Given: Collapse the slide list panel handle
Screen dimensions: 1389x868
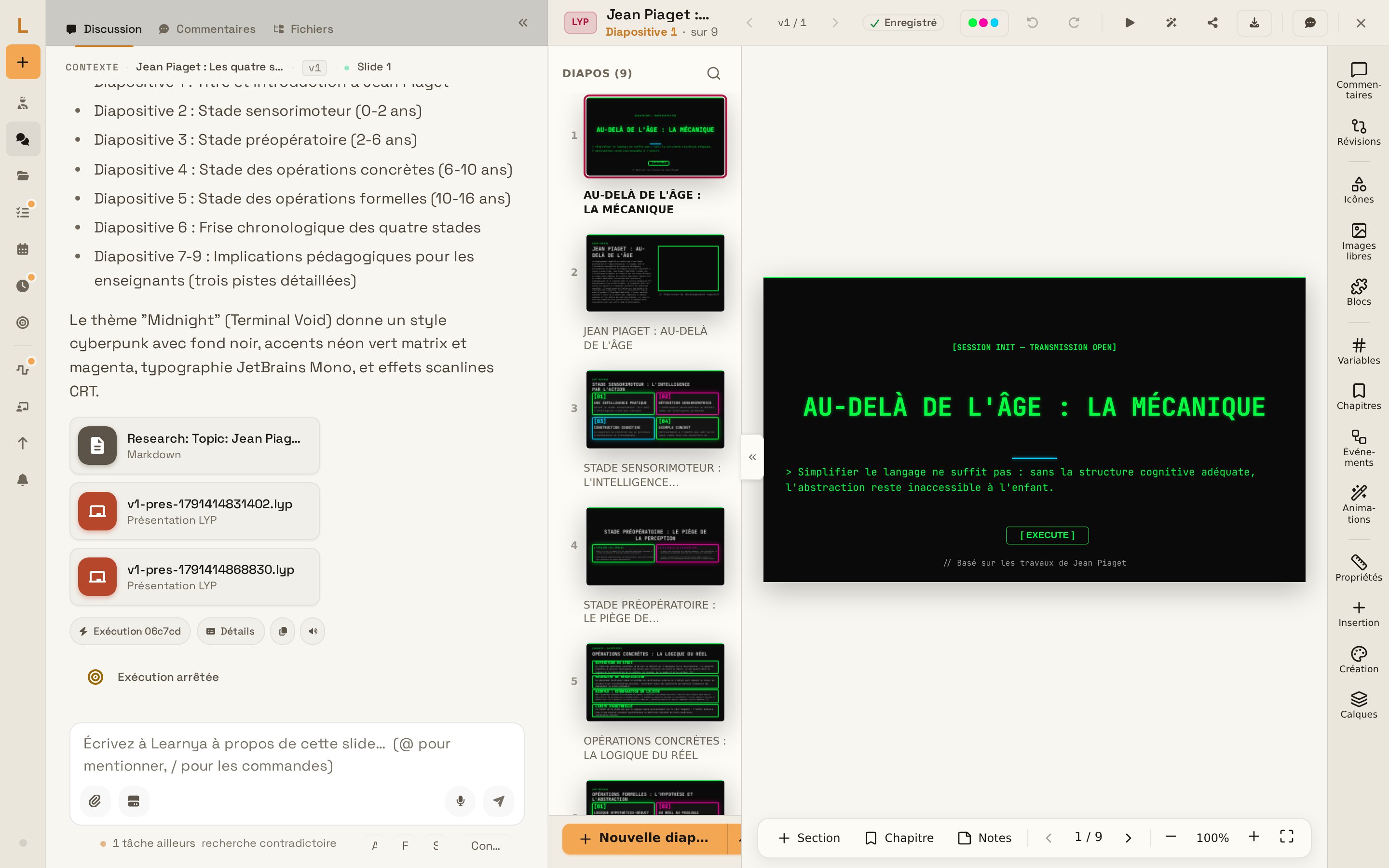Looking at the screenshot, I should tap(752, 457).
